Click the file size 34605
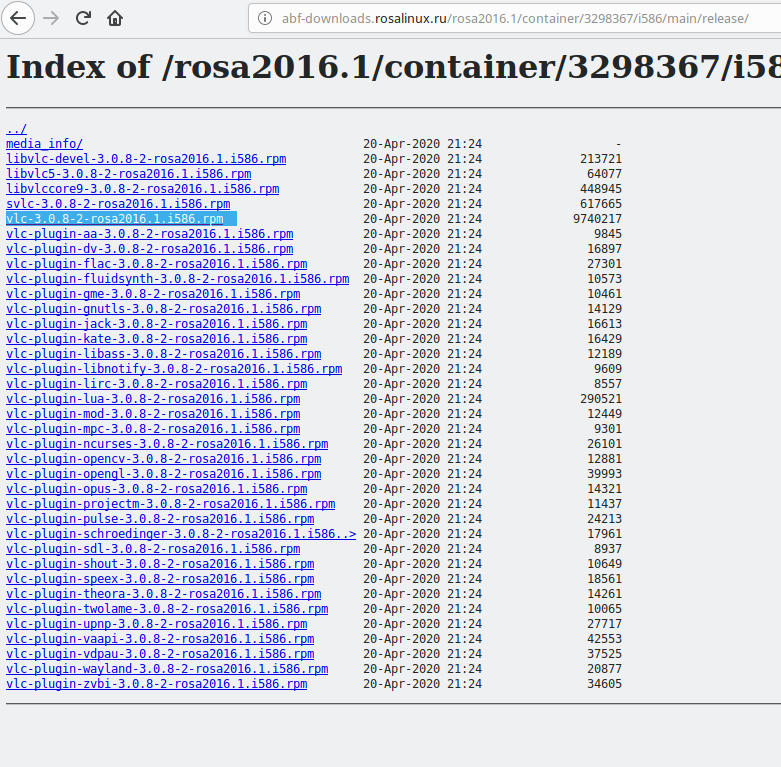This screenshot has height=767, width=781. click(x=604, y=683)
